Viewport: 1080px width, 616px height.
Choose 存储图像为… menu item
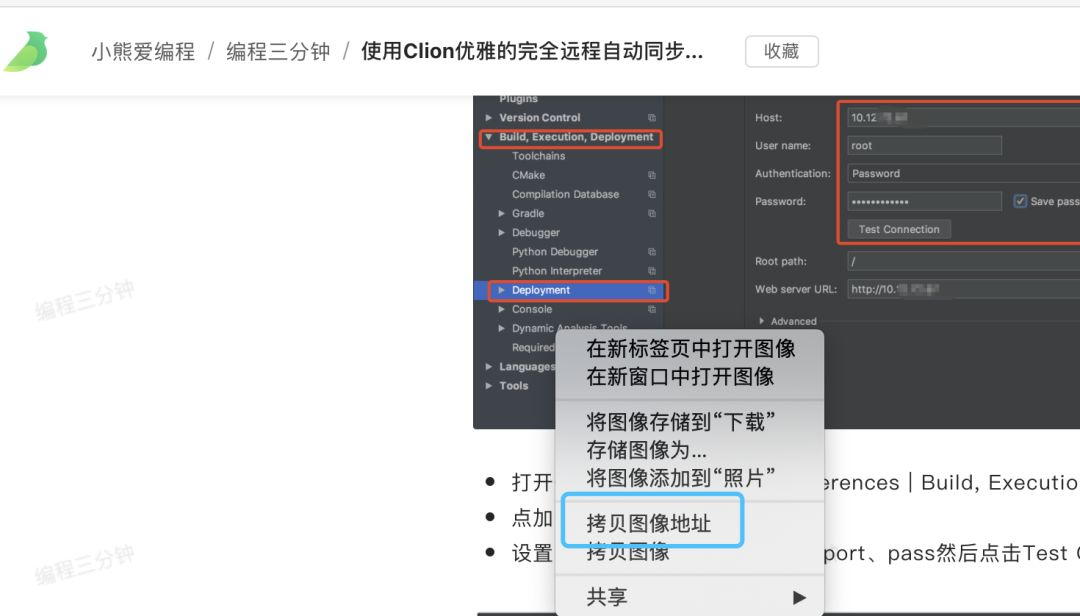(x=647, y=450)
